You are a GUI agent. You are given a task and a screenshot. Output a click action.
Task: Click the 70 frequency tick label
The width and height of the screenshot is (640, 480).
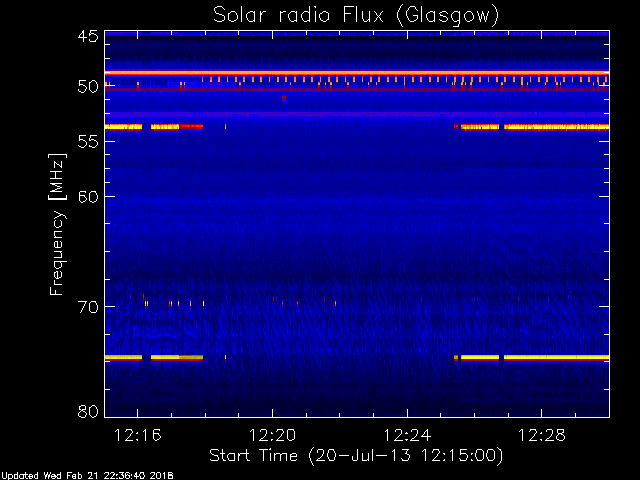click(x=88, y=307)
